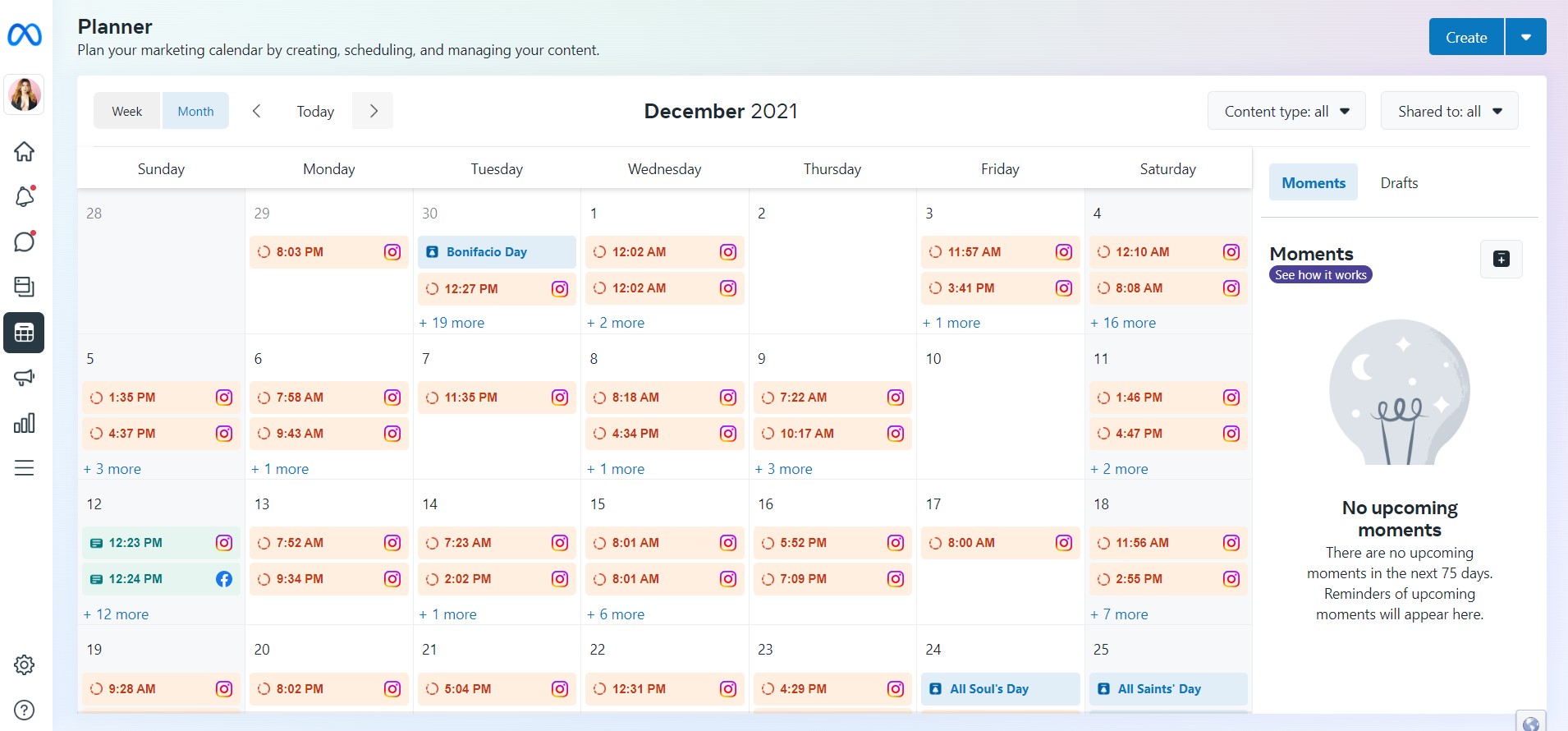
Task: Open Content type: all dropdown
Action: 1286,111
